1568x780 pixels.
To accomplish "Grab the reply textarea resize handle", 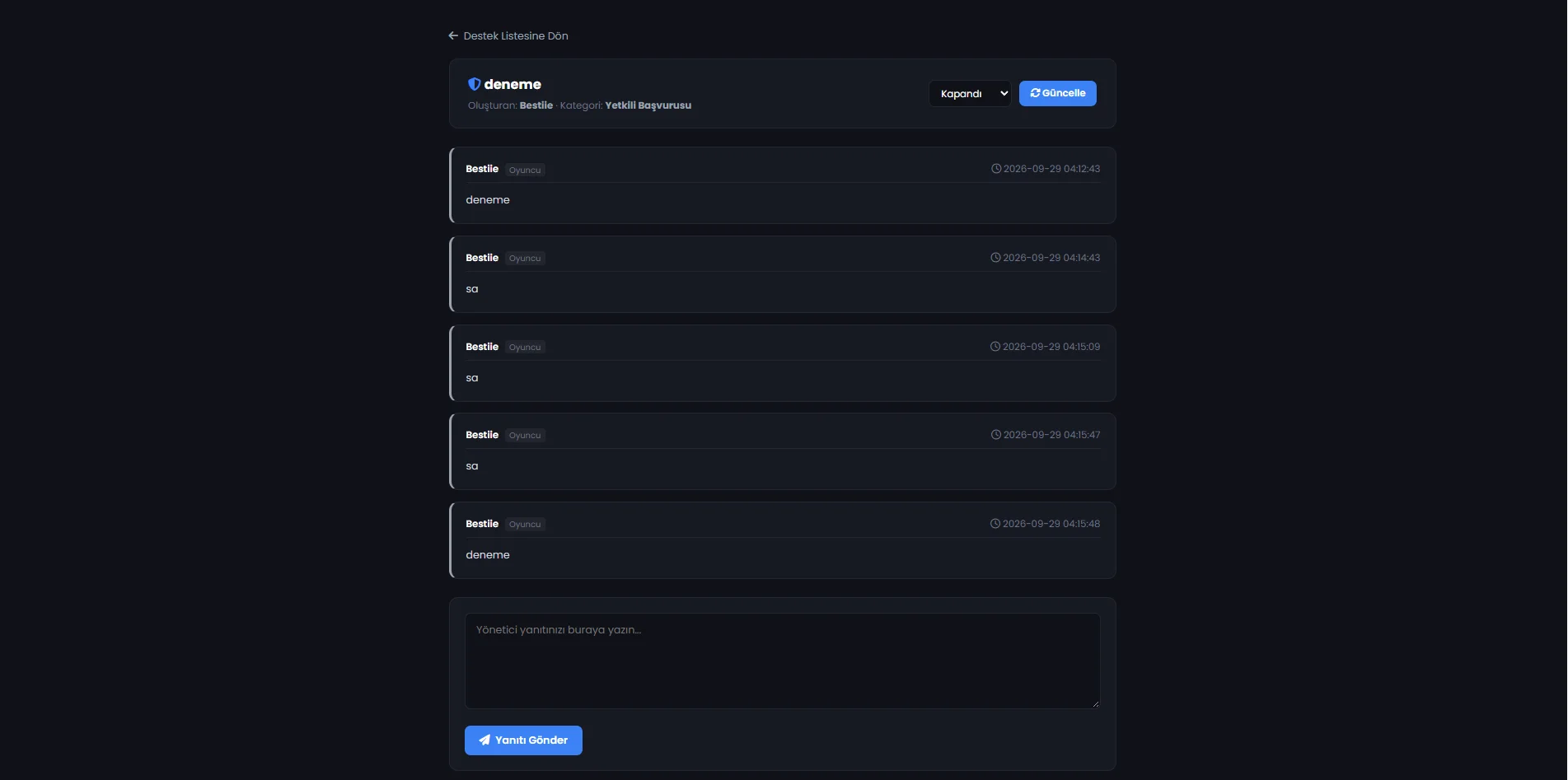I will tap(1096, 704).
